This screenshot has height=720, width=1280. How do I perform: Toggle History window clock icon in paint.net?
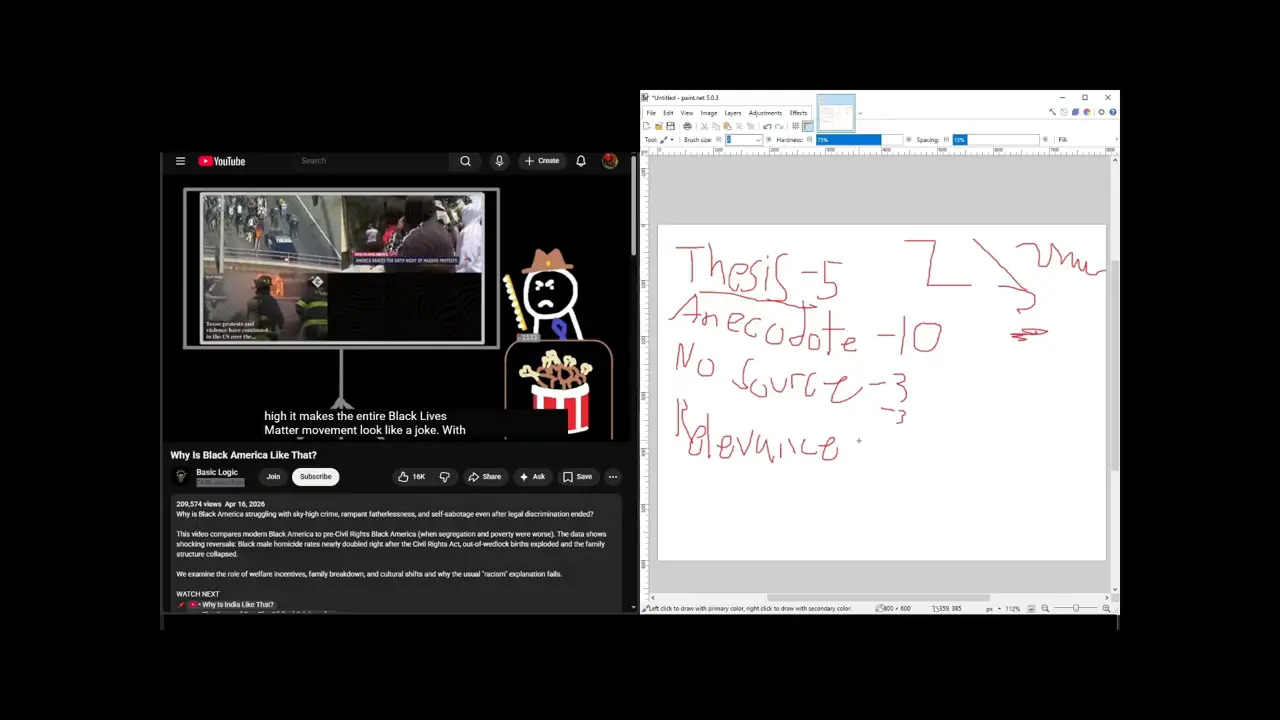tap(1064, 112)
